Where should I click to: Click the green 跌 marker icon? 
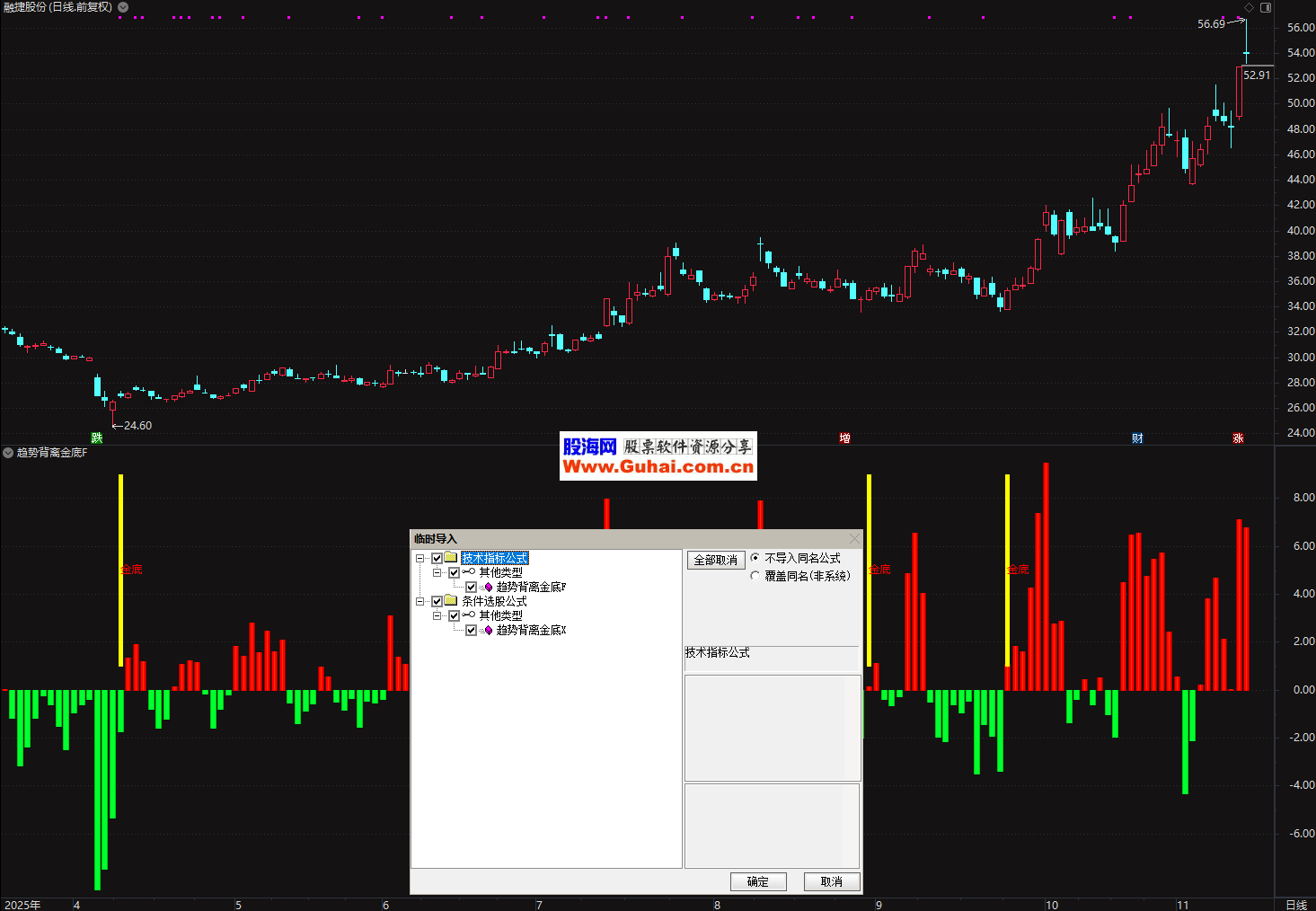tap(97, 438)
